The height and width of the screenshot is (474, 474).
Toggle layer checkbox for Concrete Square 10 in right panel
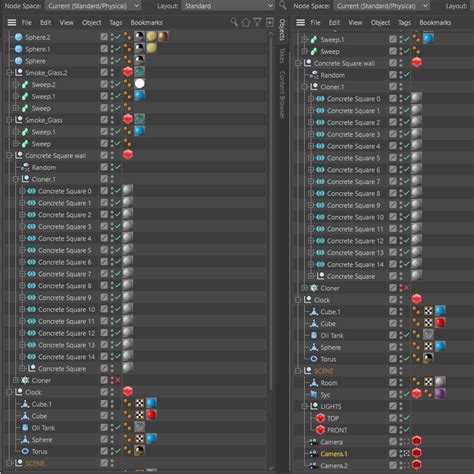[x=393, y=217]
